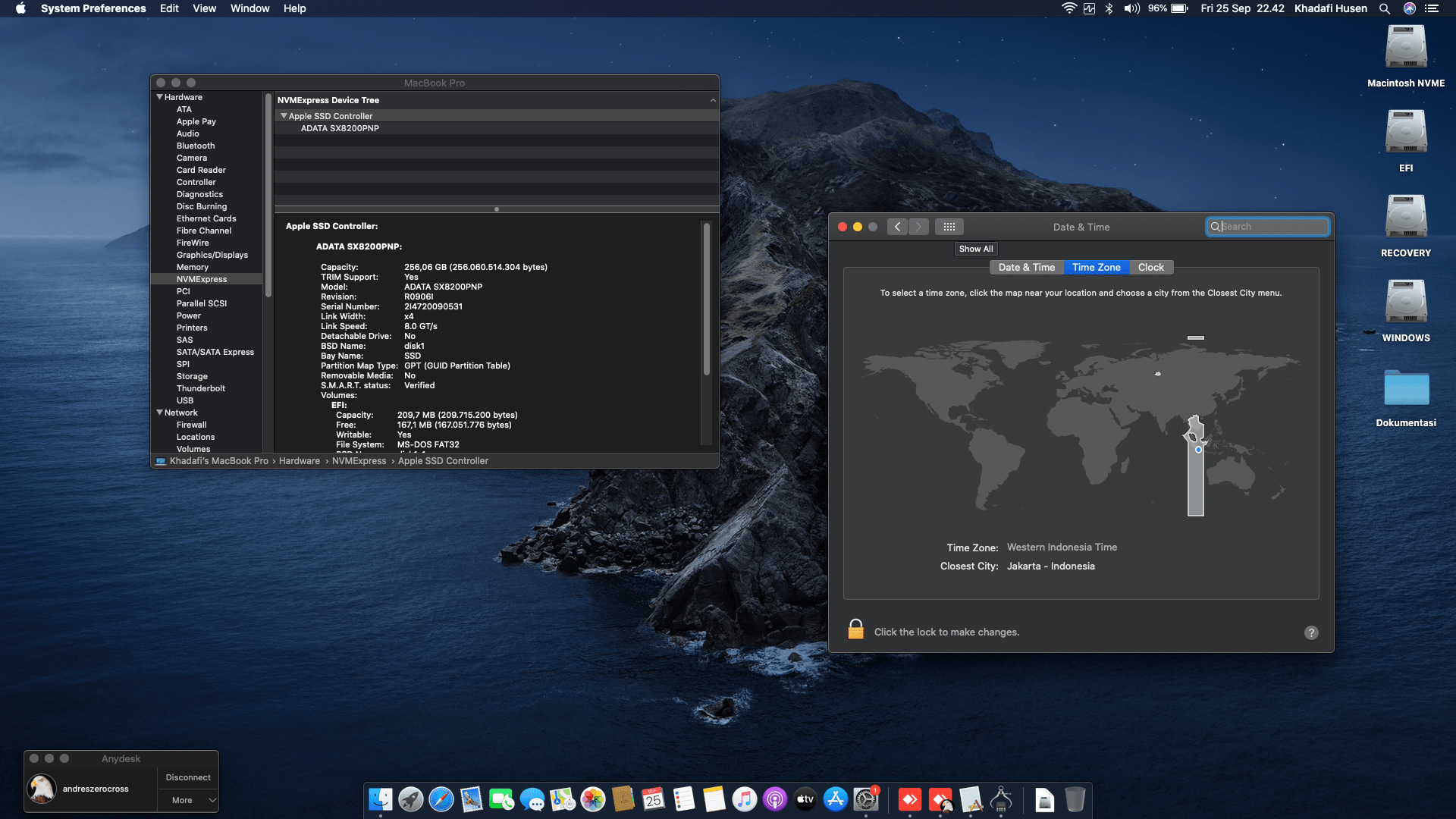This screenshot has width=1456, height=819.
Task: Open the System Preferences app menu
Action: pos(93,8)
